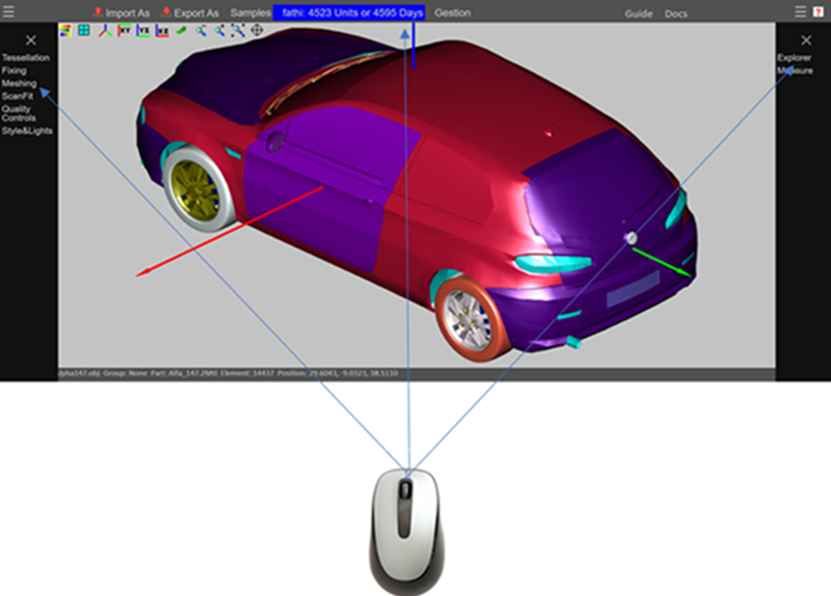This screenshot has width=831, height=596.
Task: Toggle the left hamburger menu
Action: click(8, 12)
